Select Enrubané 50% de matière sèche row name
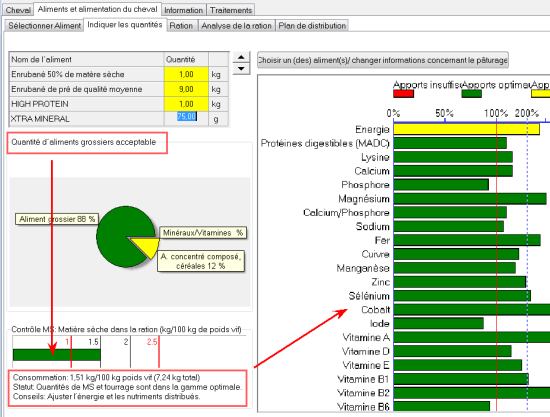 [86, 74]
